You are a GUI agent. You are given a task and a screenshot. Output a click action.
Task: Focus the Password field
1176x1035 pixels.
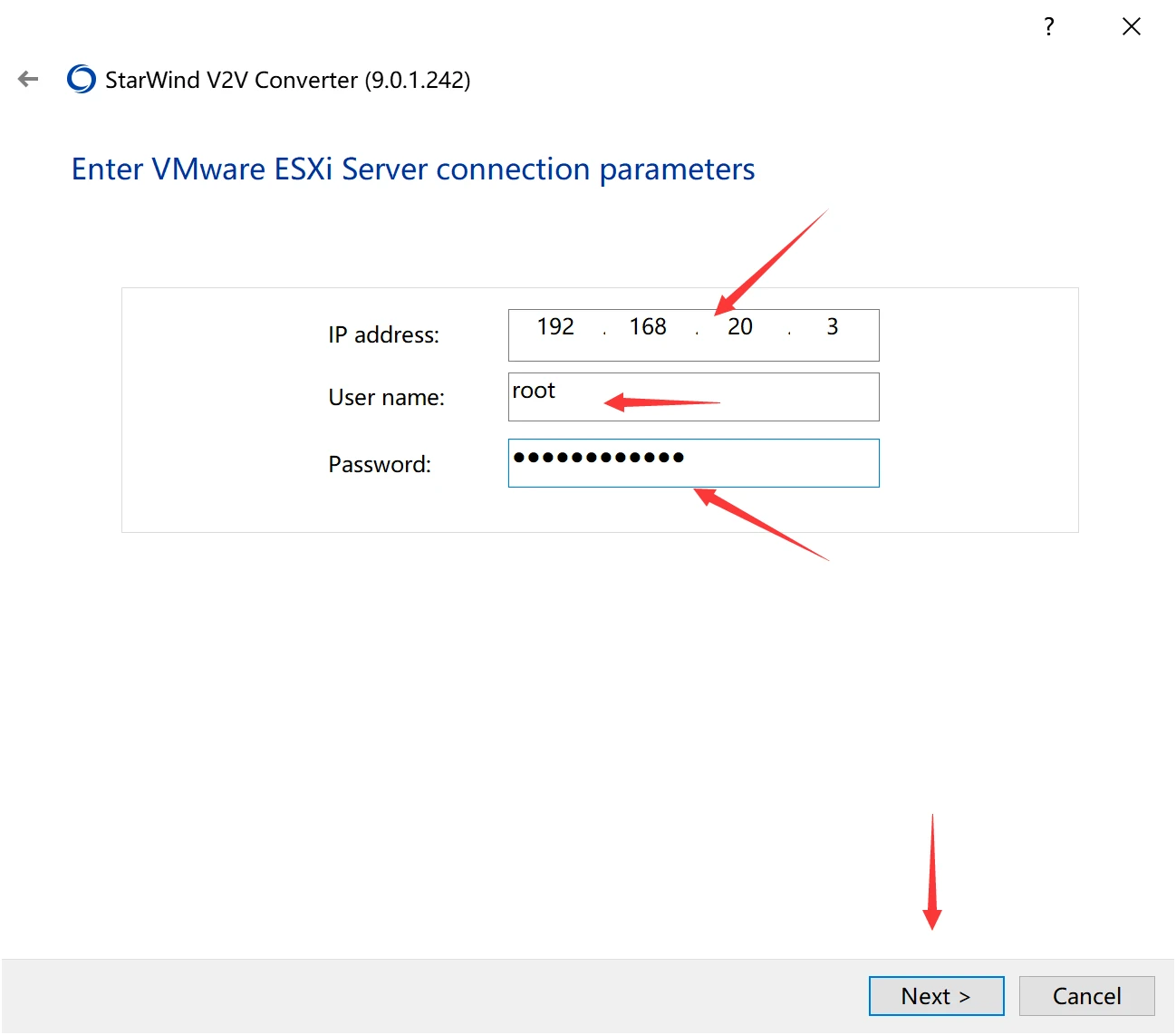(694, 463)
